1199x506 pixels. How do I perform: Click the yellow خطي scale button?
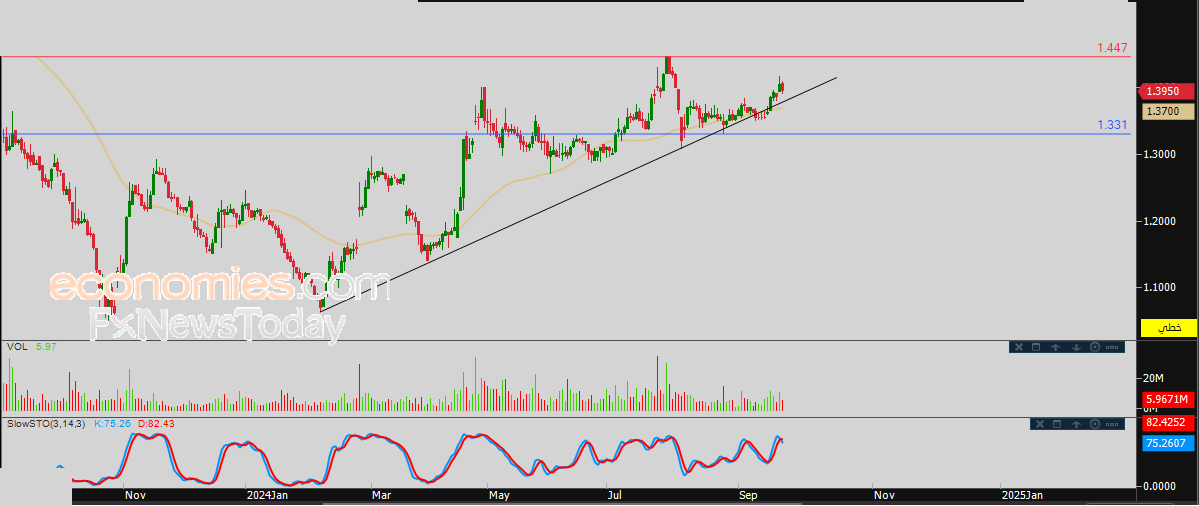(1168, 327)
